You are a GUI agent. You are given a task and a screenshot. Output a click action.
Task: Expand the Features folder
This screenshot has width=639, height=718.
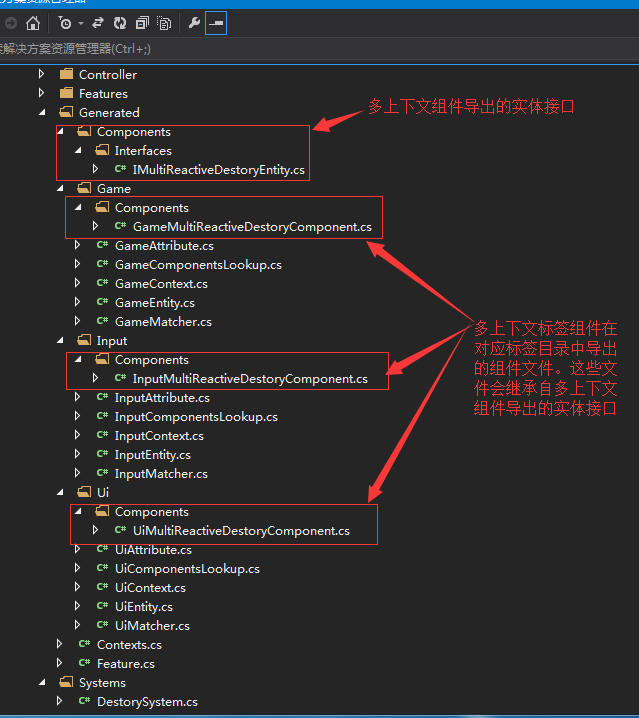41,93
